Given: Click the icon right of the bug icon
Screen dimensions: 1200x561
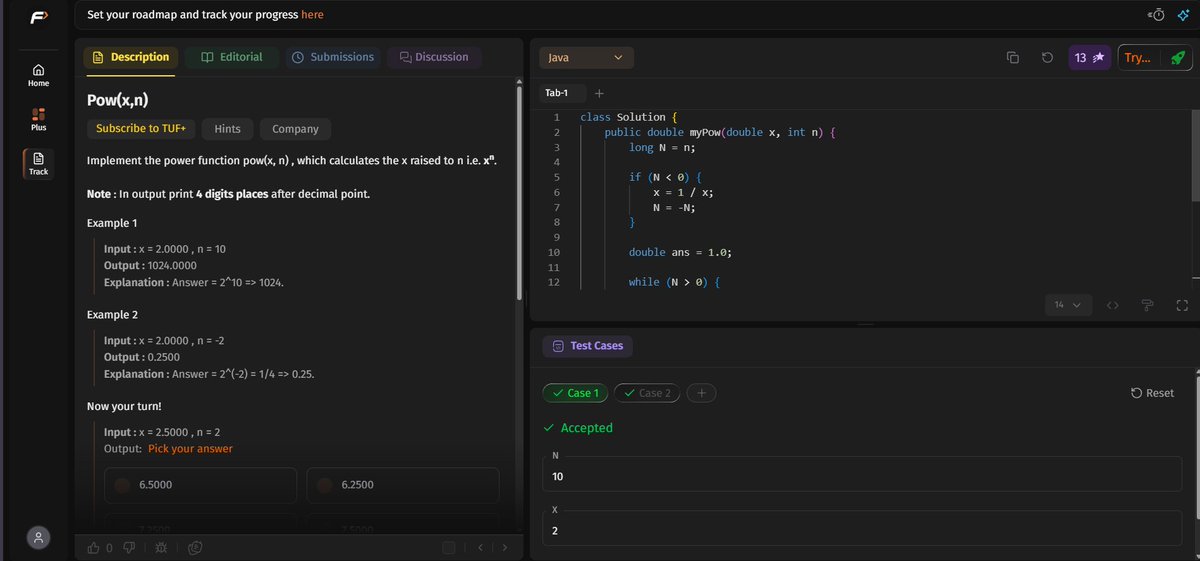Looking at the screenshot, I should point(195,547).
